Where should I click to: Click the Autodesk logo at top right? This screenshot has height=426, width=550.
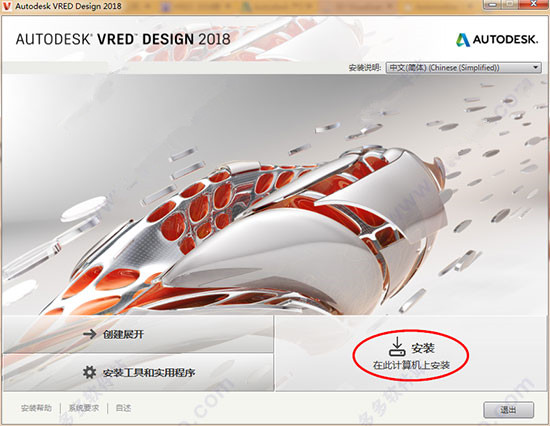coord(497,40)
